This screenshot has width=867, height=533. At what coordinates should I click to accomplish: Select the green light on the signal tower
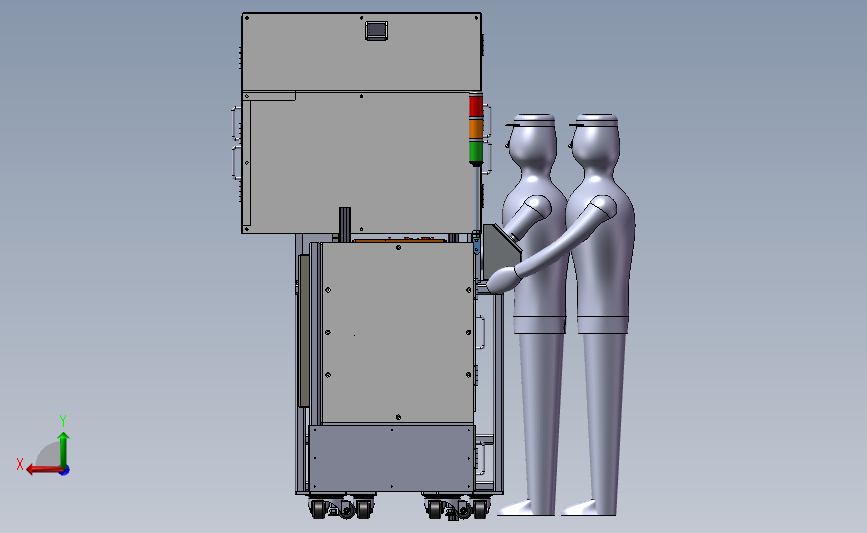pos(476,151)
